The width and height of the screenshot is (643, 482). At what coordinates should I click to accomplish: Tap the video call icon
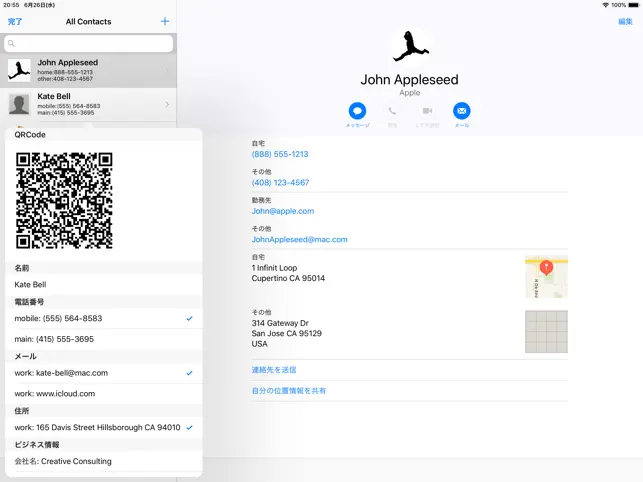[427, 111]
